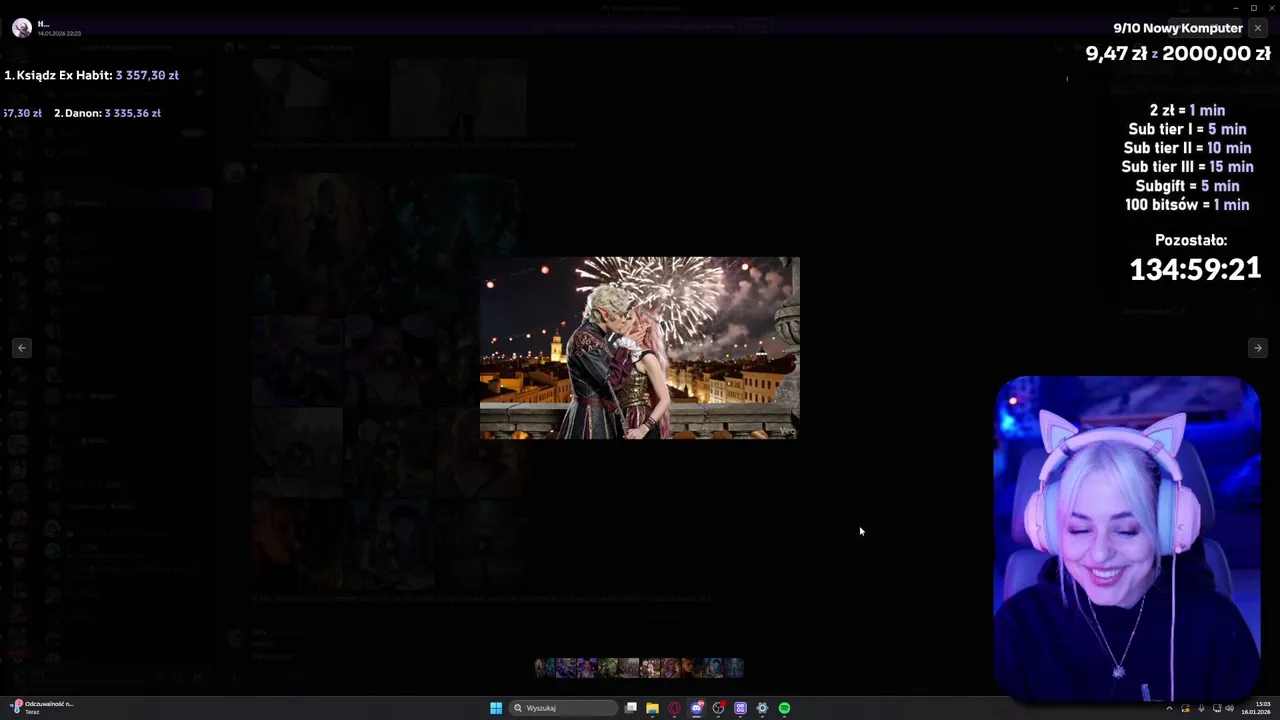Click the fireworks kiss image in the viewer

coord(640,348)
